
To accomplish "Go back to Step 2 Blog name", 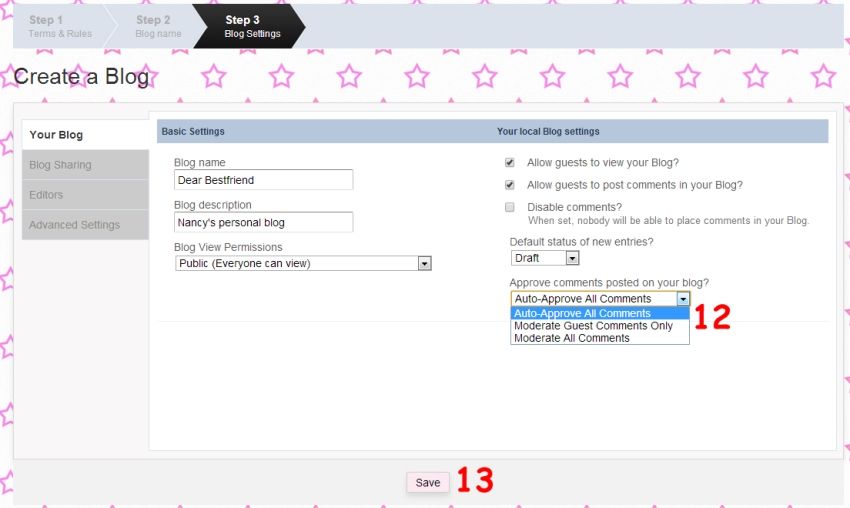I will coord(158,26).
